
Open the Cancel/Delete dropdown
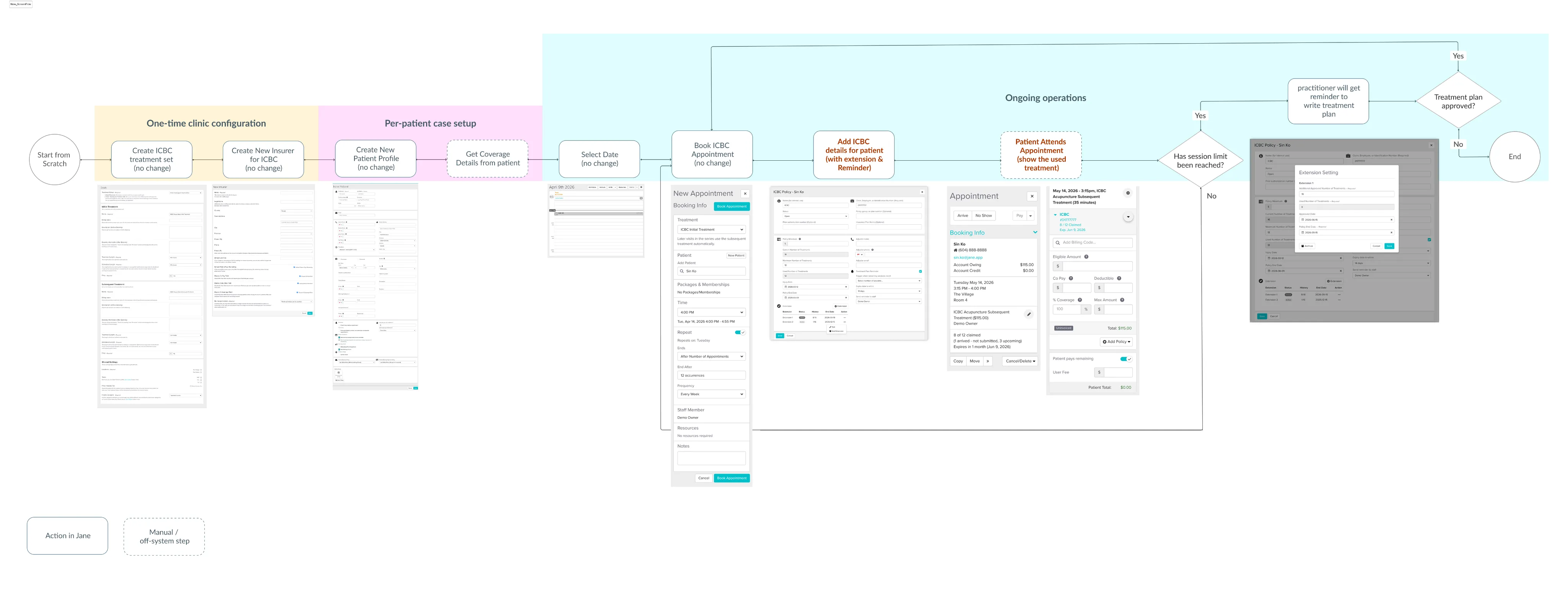point(1020,361)
